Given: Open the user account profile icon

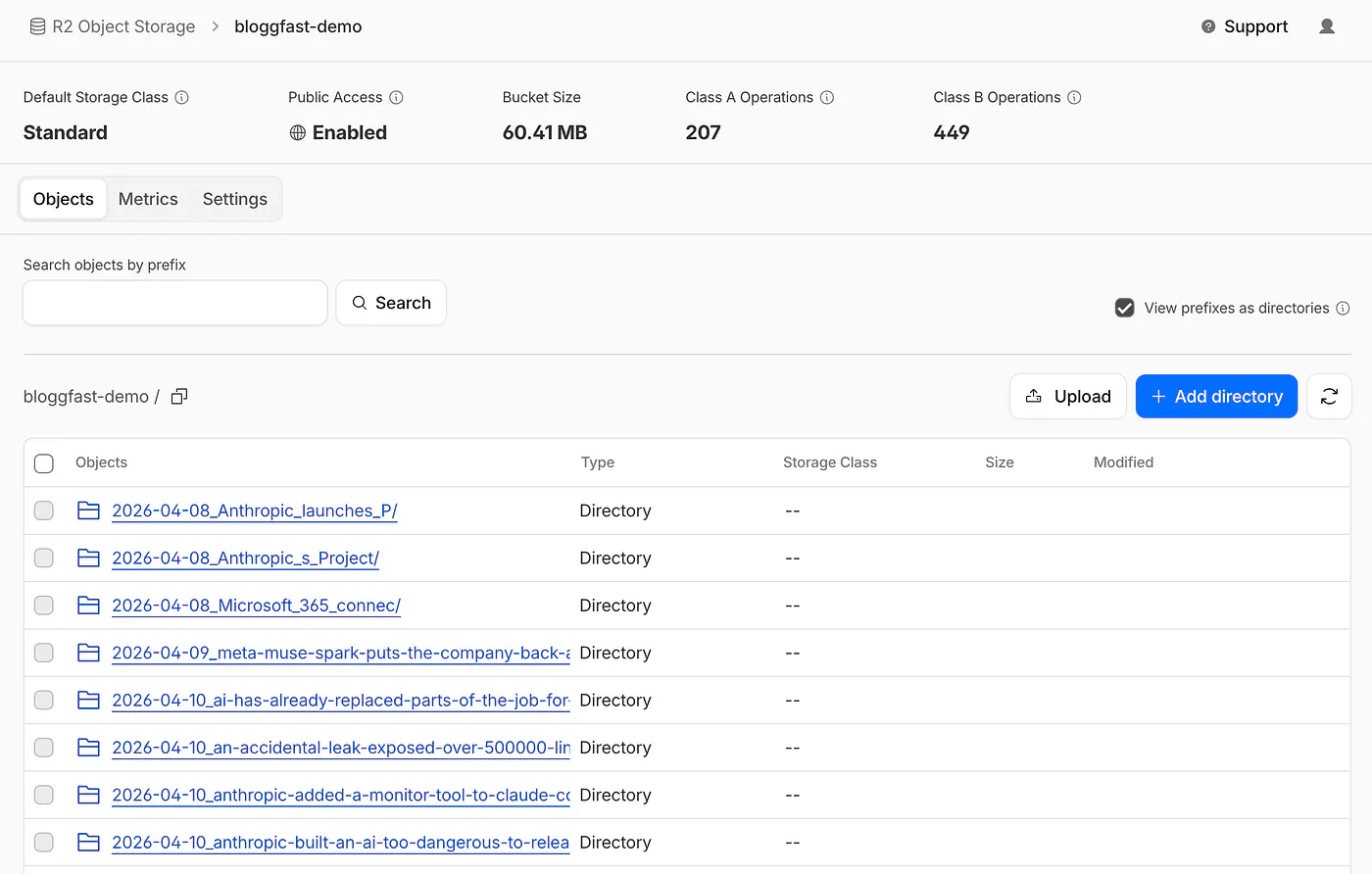Looking at the screenshot, I should click(1327, 26).
